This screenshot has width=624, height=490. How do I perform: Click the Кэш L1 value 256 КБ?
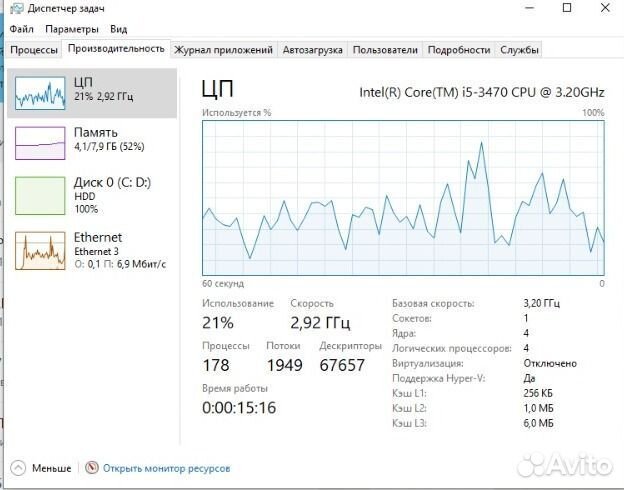coord(538,393)
